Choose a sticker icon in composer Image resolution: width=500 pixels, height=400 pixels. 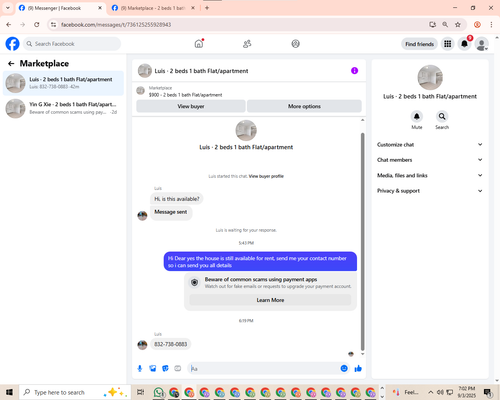coord(165,368)
